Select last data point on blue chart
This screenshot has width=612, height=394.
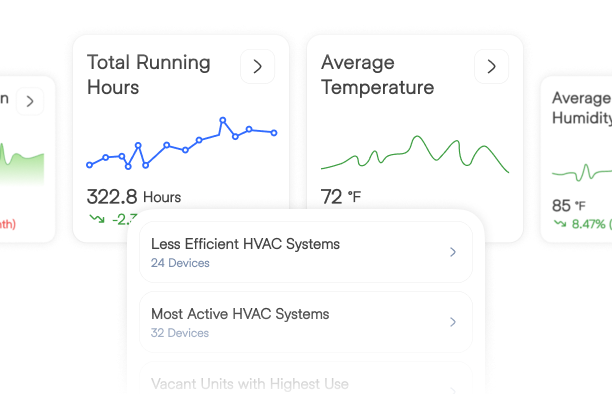pos(274,133)
